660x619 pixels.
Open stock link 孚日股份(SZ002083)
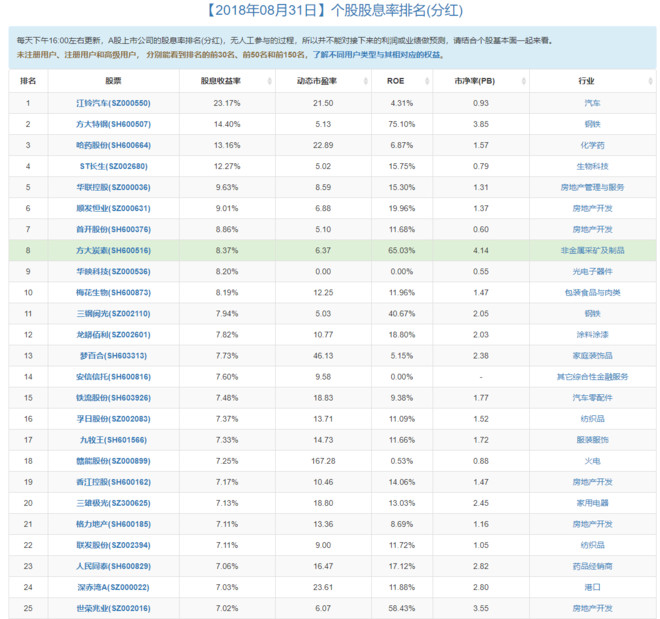pyautogui.click(x=113, y=419)
